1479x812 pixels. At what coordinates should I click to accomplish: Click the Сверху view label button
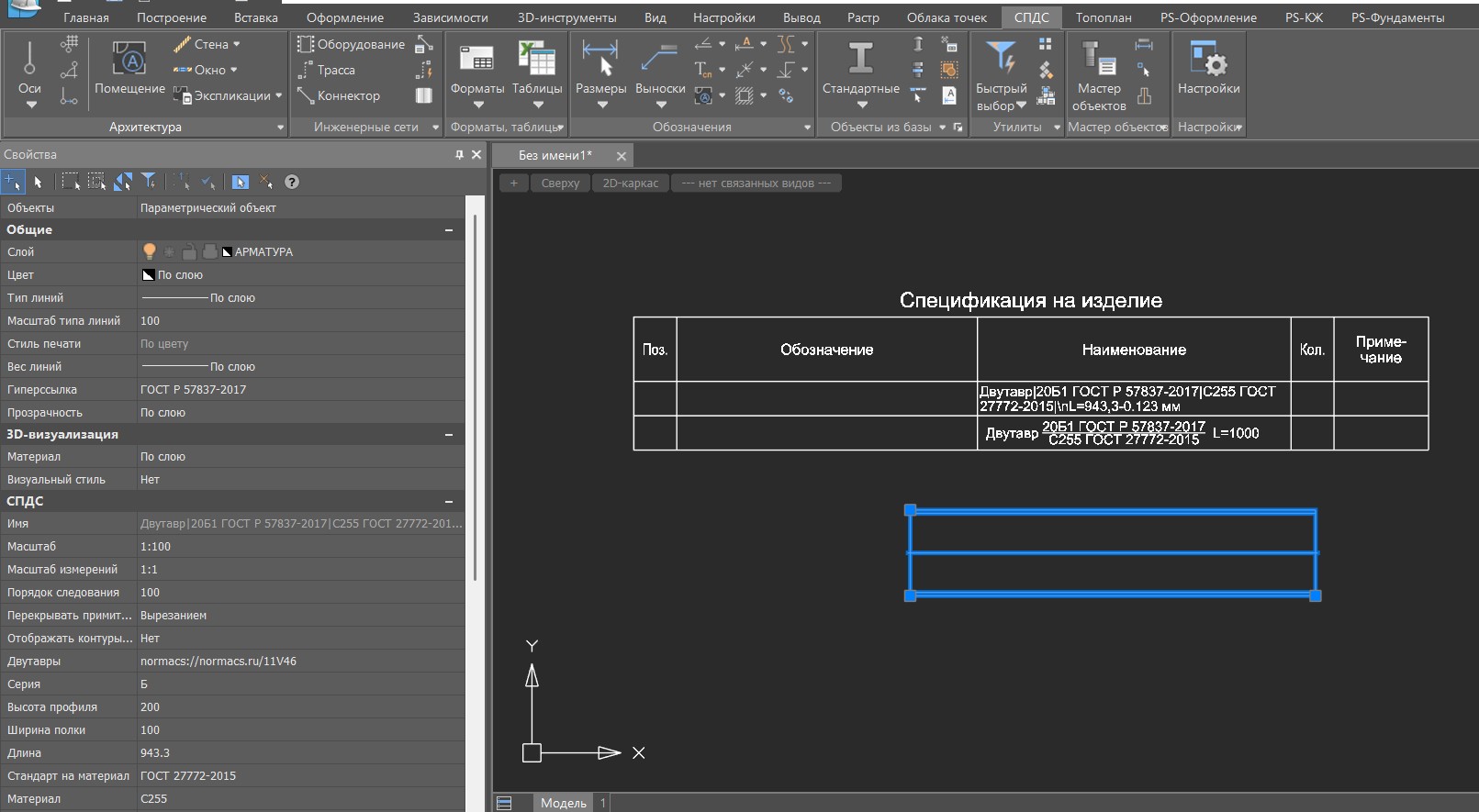point(560,183)
